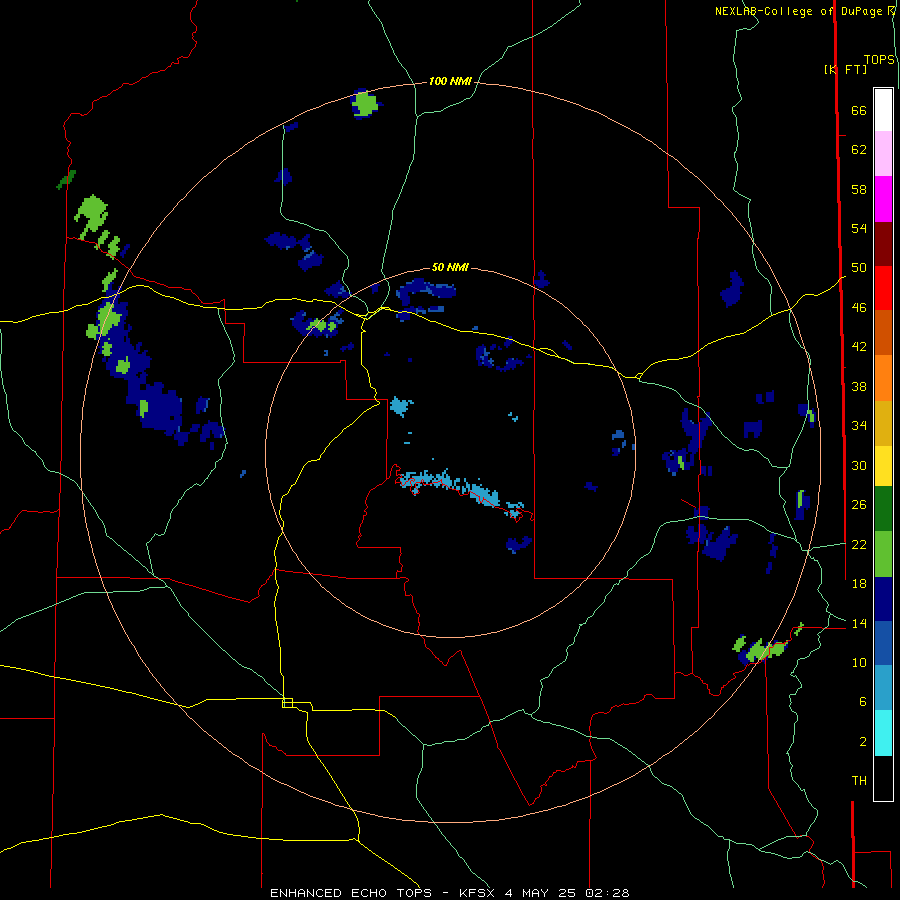Viewport: 900px width, 900px height.
Task: Click the white swatch in the tops legend
Action: tap(883, 110)
